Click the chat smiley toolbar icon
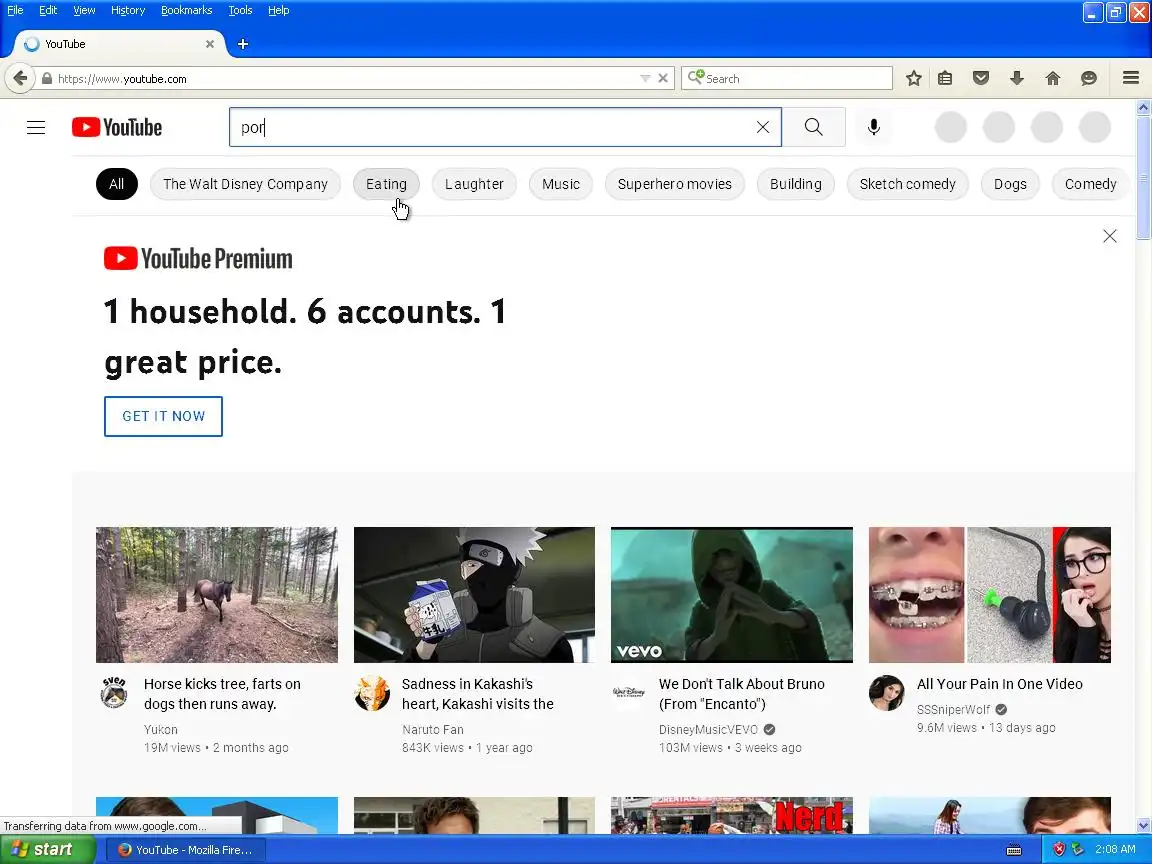 coord(1089,78)
